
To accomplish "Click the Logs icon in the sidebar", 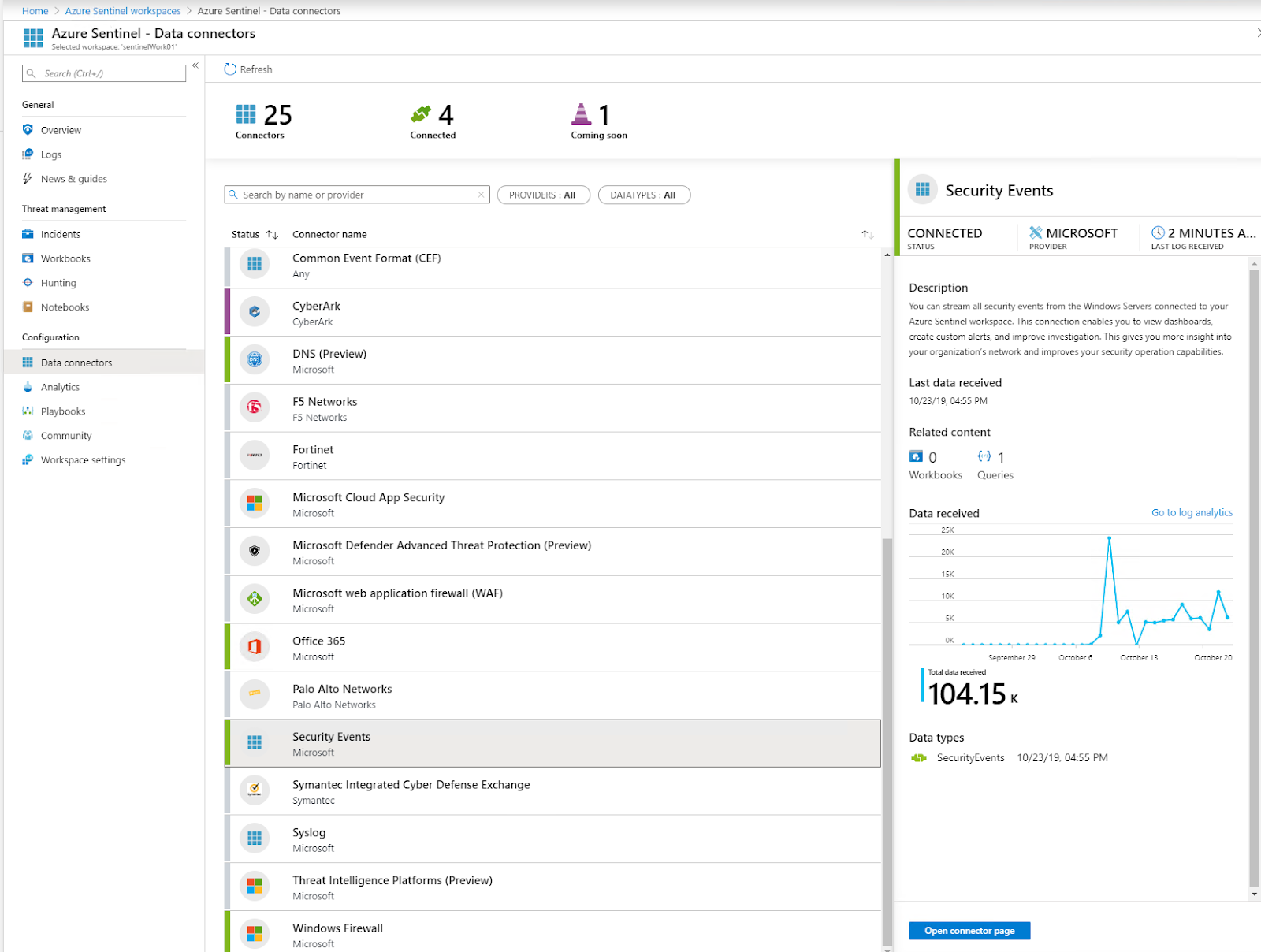I will (x=28, y=154).
